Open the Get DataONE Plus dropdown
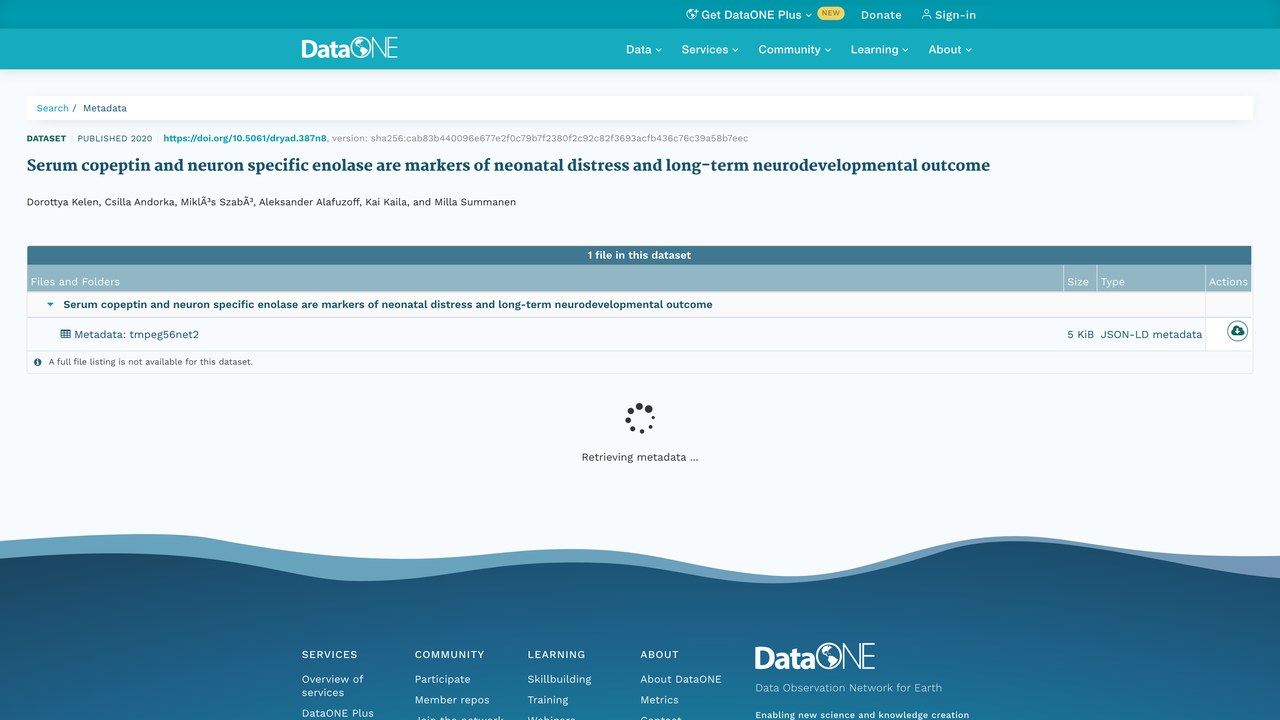This screenshot has width=1280, height=720. 750,15
